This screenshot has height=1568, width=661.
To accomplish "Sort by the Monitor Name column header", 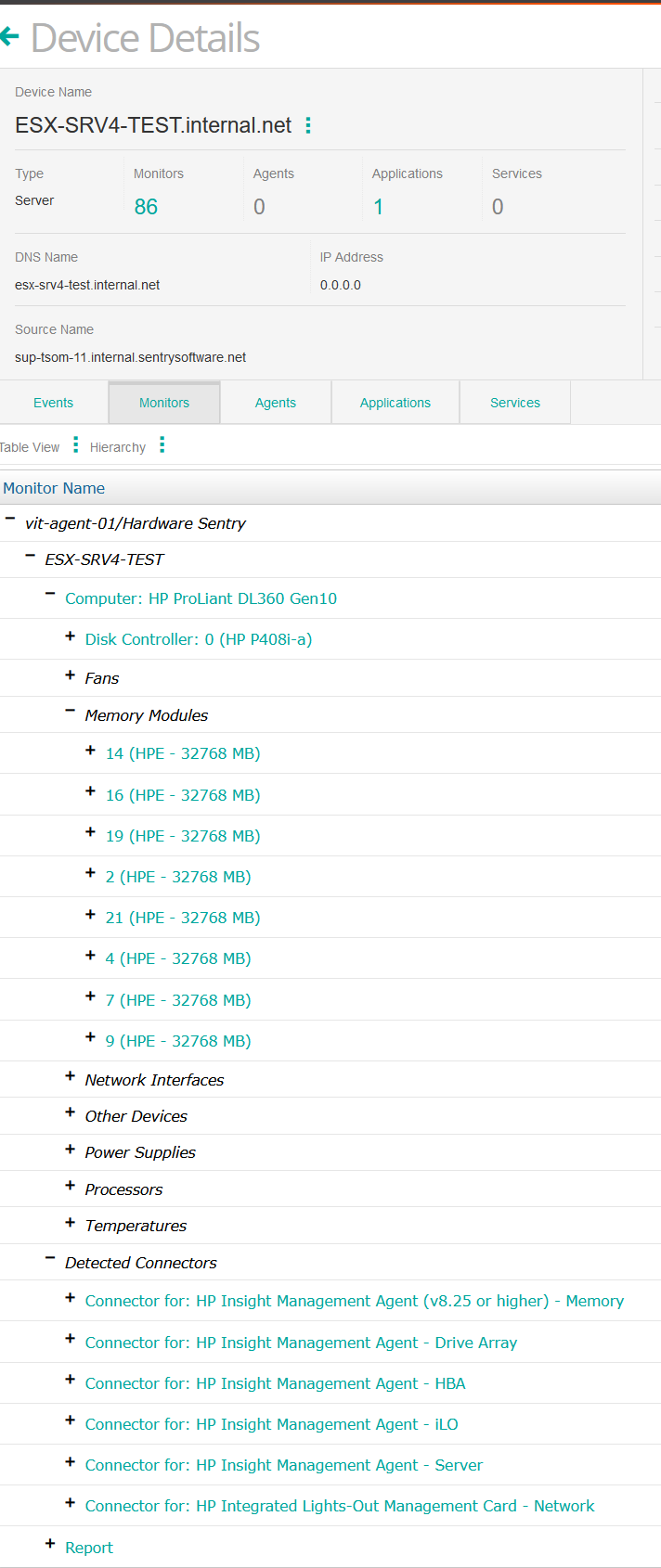I will 54,488.
